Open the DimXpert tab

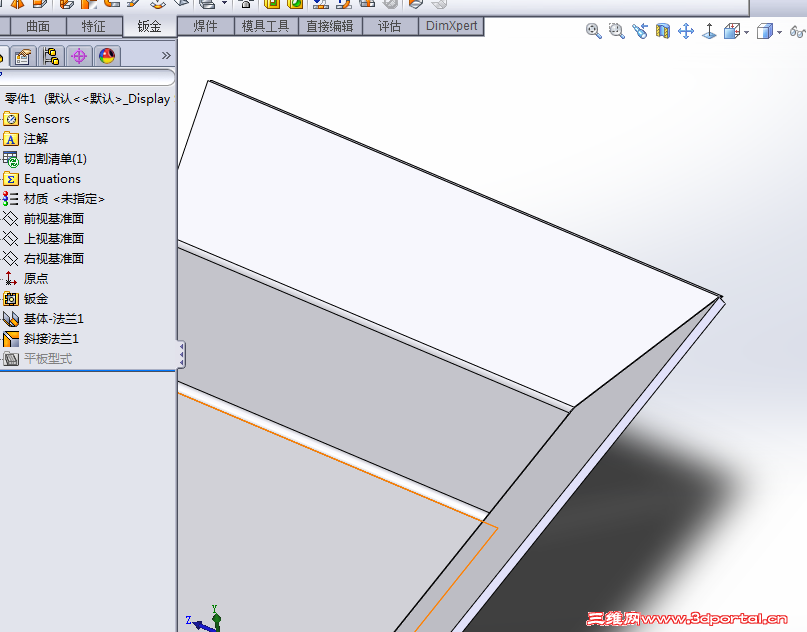click(451, 26)
